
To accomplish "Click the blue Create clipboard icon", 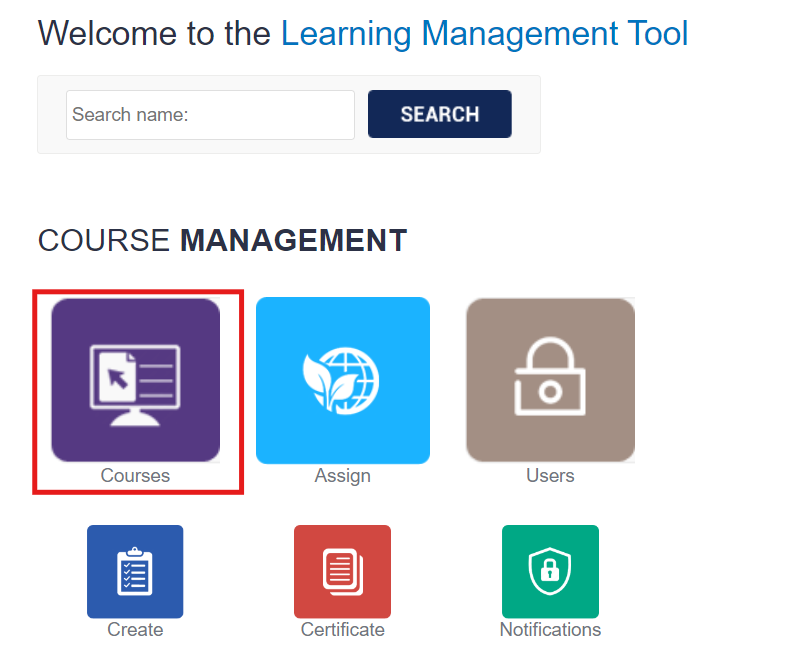I will pyautogui.click(x=135, y=571).
